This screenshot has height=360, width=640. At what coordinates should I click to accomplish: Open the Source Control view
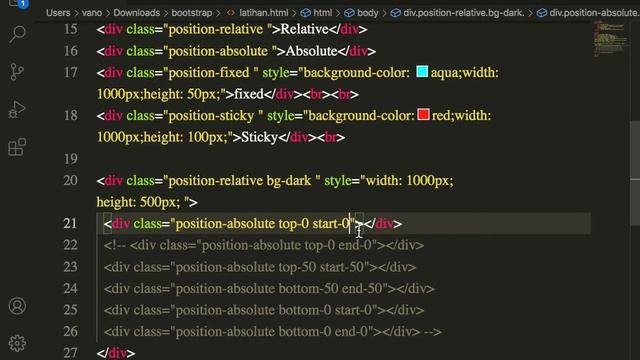tap(17, 72)
